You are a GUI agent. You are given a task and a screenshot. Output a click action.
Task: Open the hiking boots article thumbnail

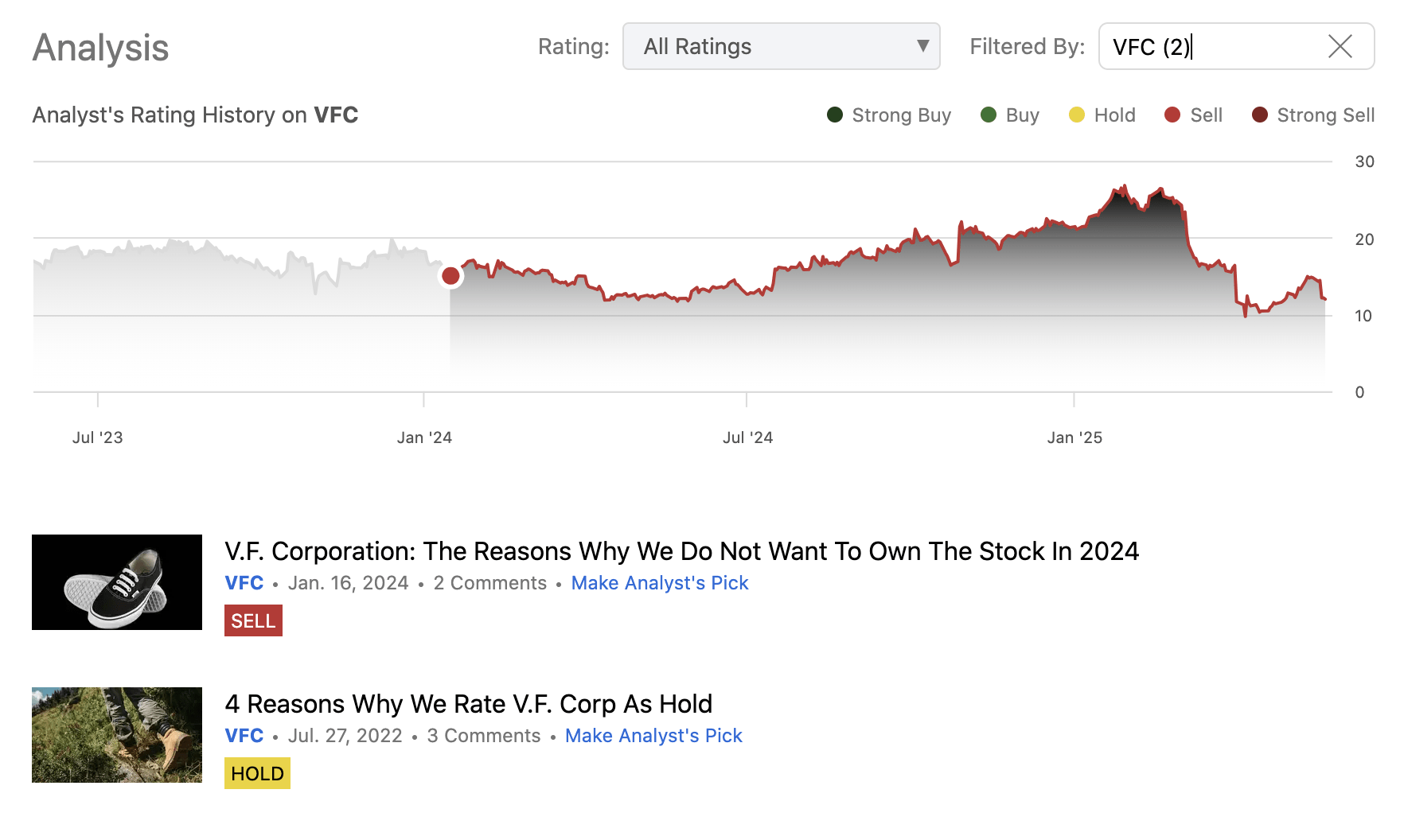tap(117, 735)
